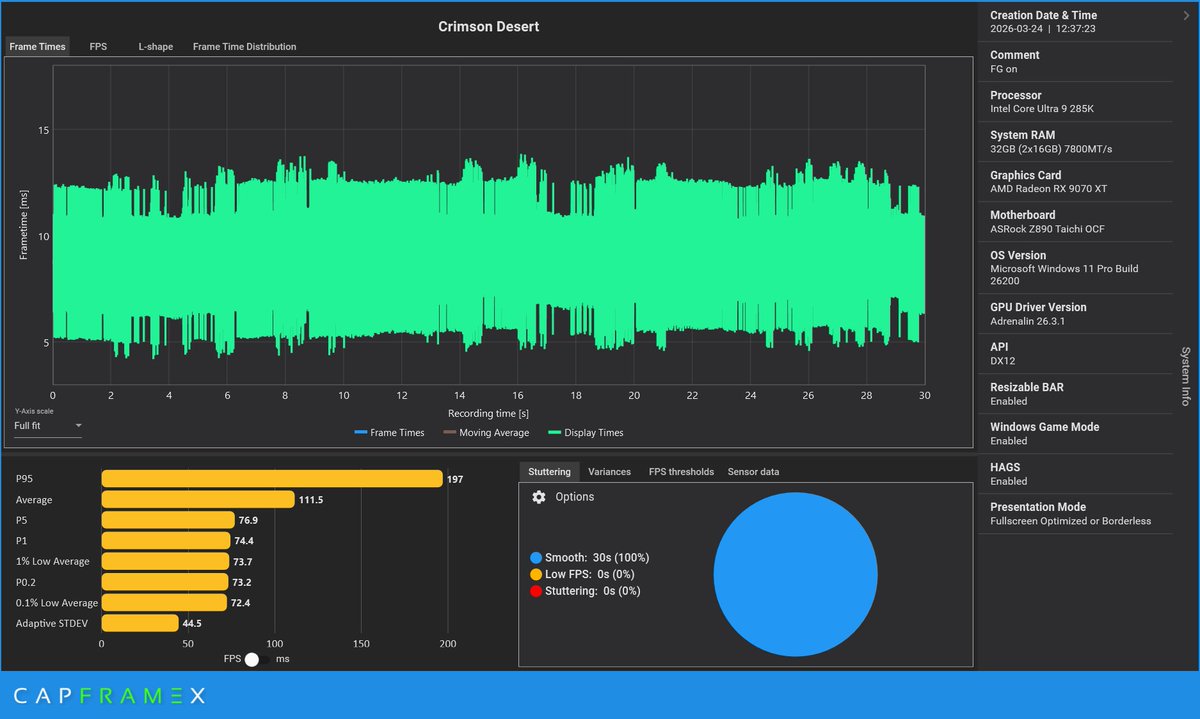Click the Options label in stuttering panel
The width and height of the screenshot is (1200, 719).
(574, 497)
